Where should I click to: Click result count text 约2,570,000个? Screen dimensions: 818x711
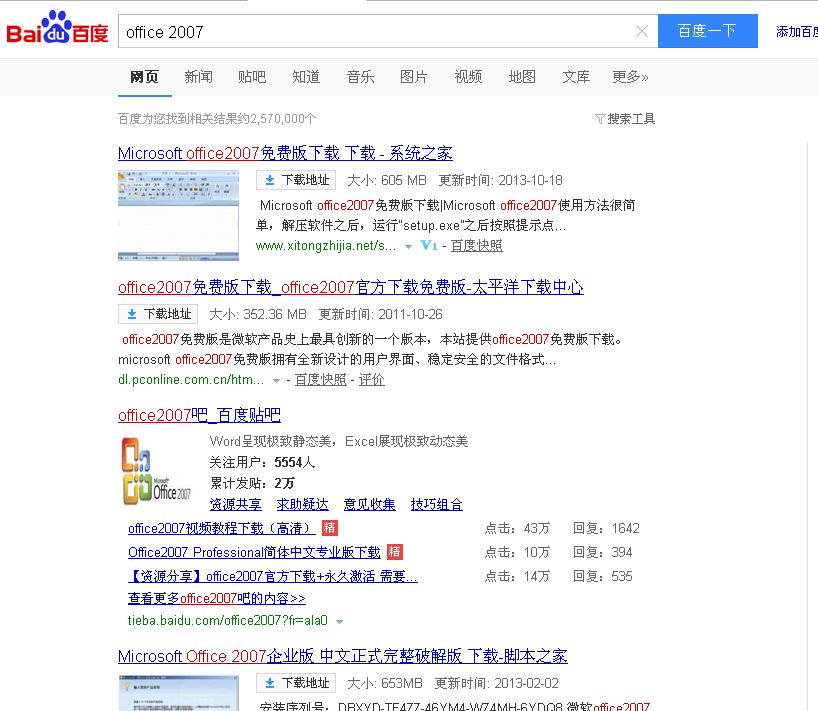click(277, 119)
